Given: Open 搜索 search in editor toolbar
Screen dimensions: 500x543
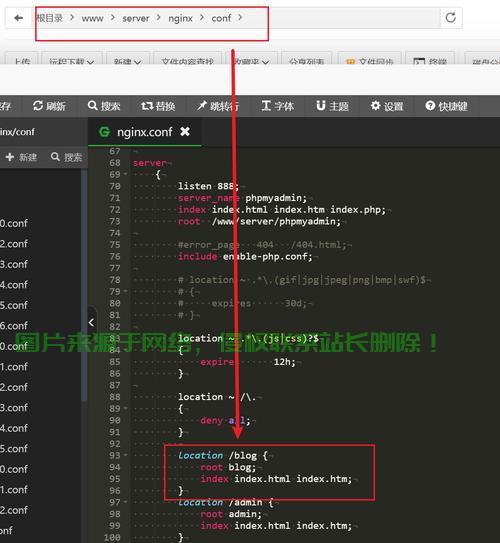Looking at the screenshot, I should [104, 106].
